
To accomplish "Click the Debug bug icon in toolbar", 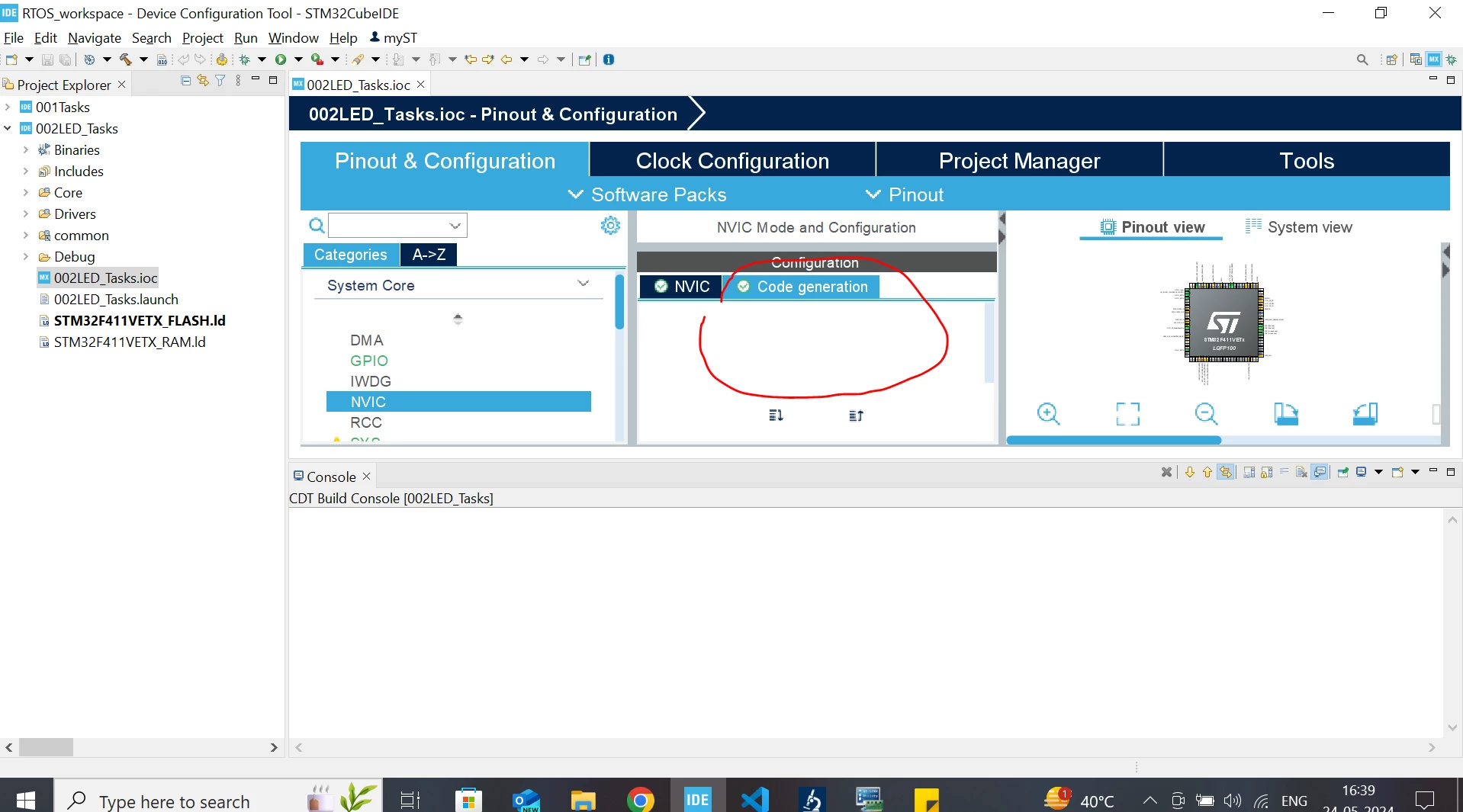I will point(244,59).
